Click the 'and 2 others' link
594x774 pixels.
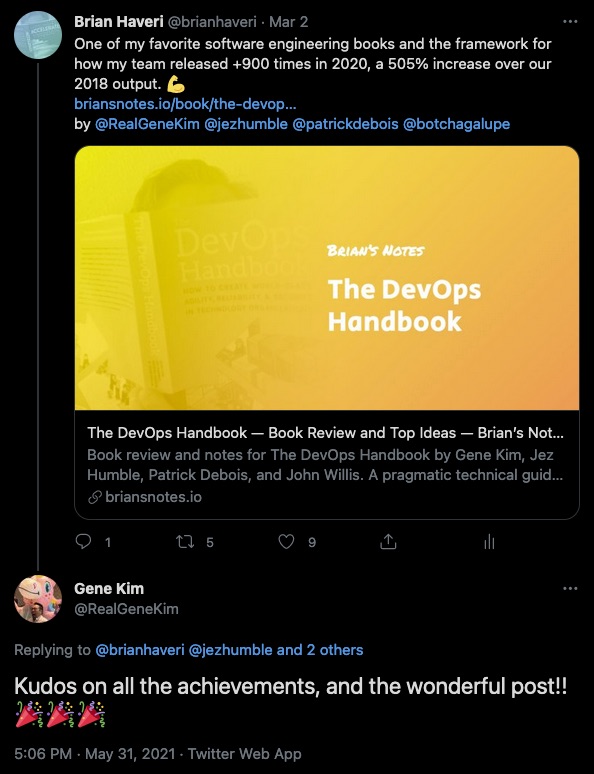(x=320, y=650)
